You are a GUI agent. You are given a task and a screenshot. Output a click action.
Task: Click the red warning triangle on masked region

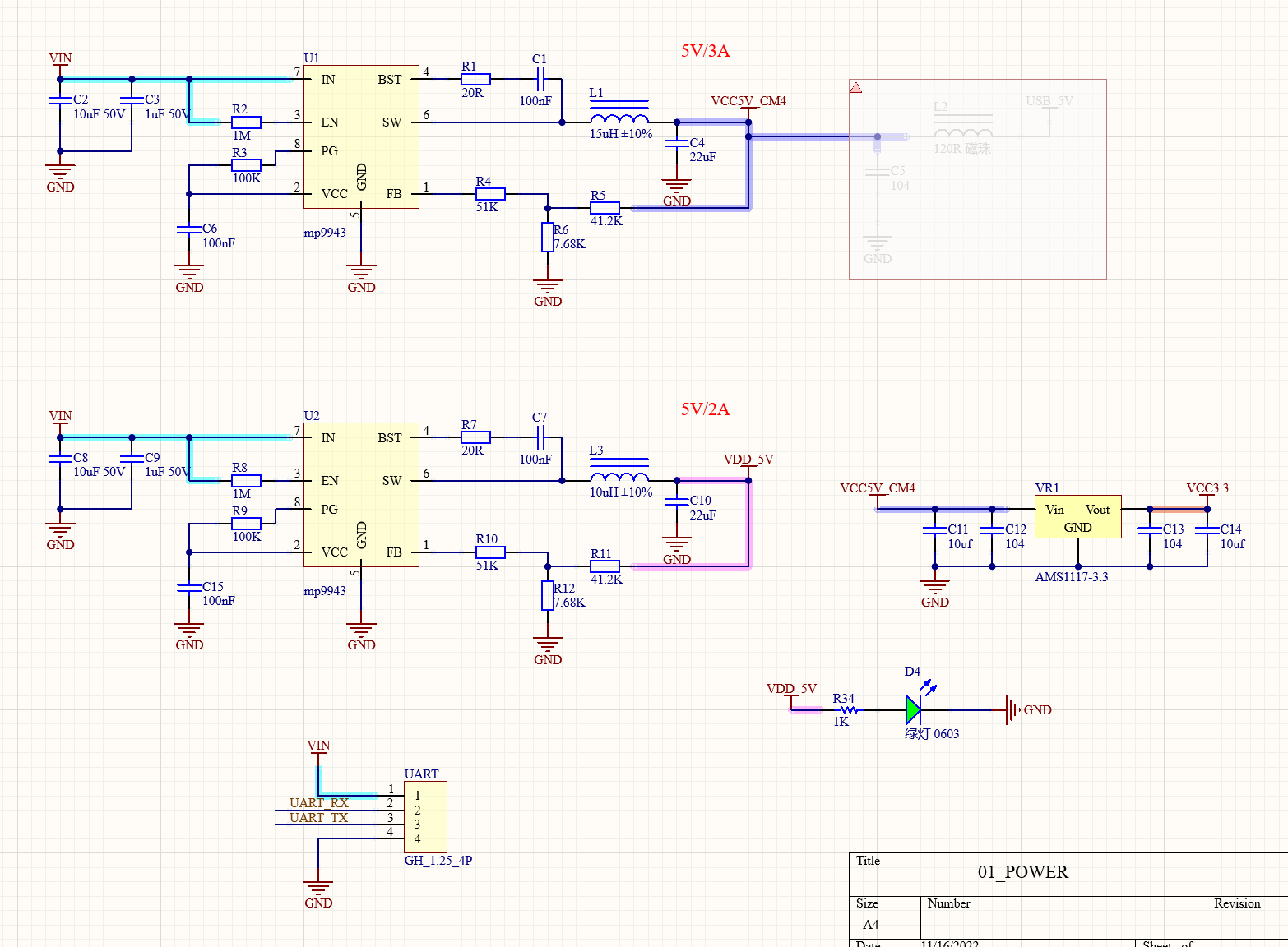(x=856, y=88)
